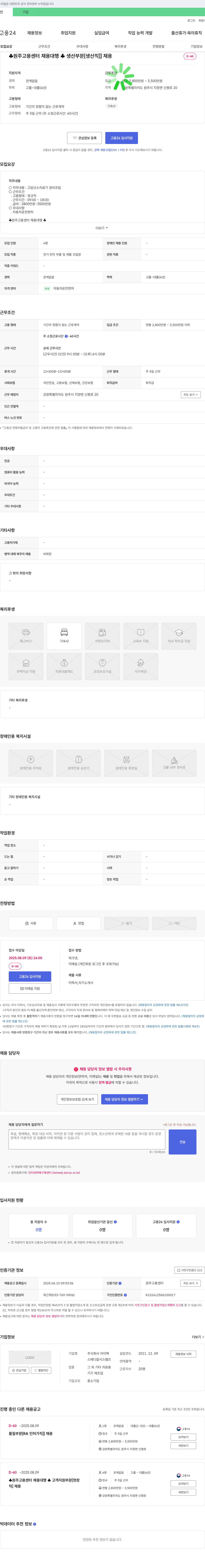
Task: Jump to the 복리후생 section tab
Action: pyautogui.click(x=120, y=46)
